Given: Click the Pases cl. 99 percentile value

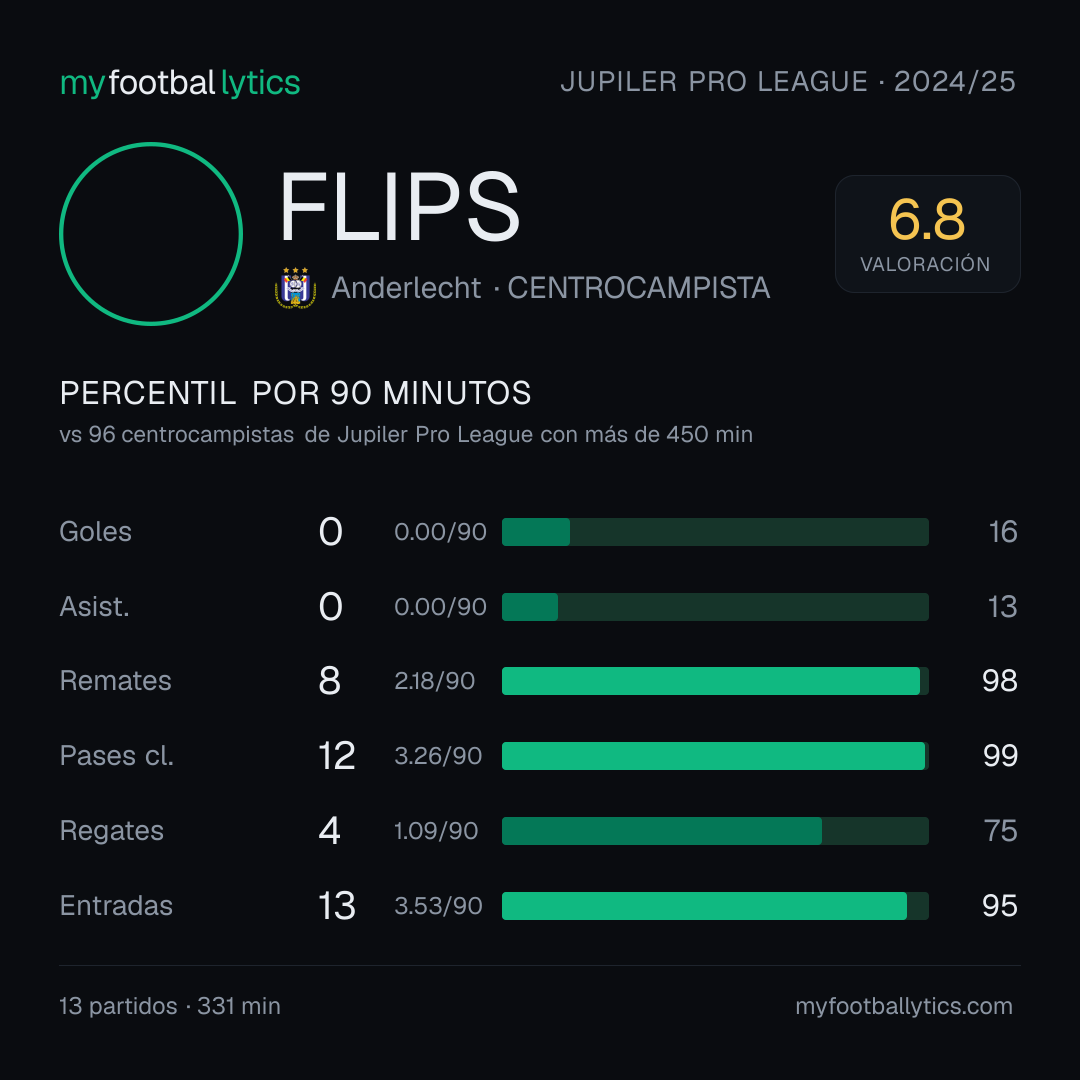Looking at the screenshot, I should (1000, 756).
